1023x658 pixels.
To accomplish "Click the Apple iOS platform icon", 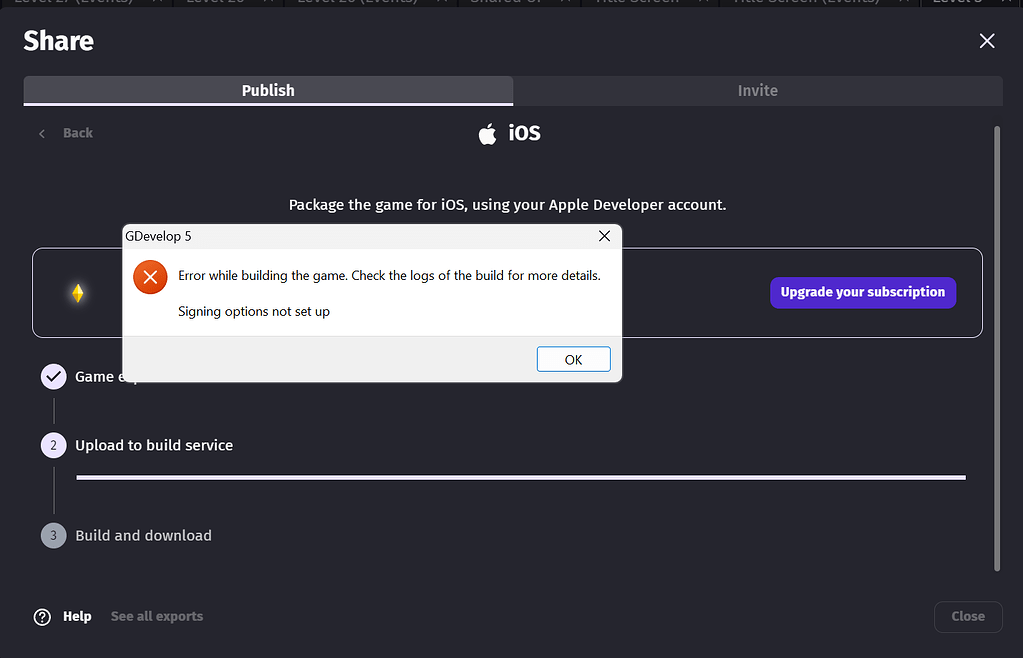I will pyautogui.click(x=486, y=131).
